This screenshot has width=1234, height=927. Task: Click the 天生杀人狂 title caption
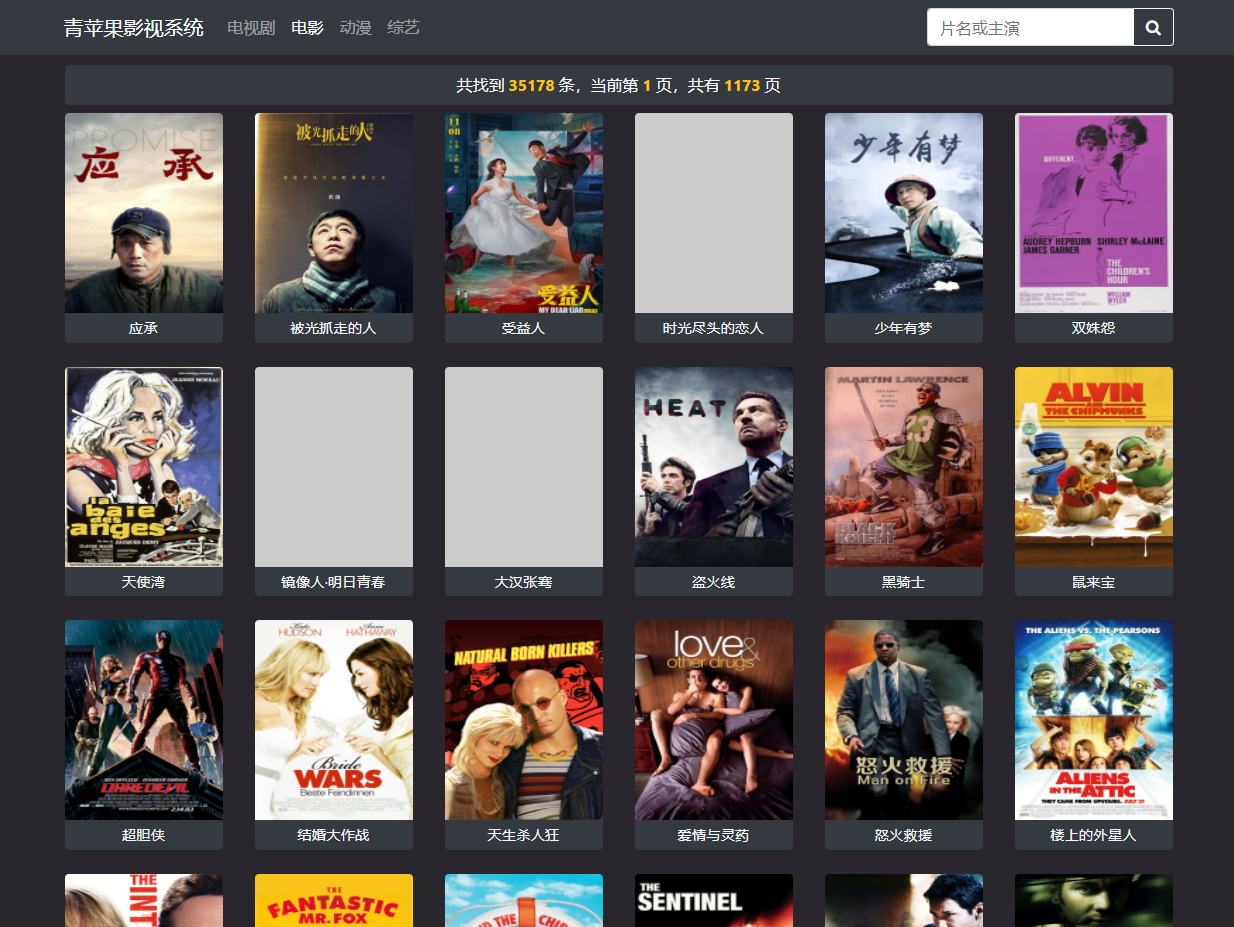(524, 835)
